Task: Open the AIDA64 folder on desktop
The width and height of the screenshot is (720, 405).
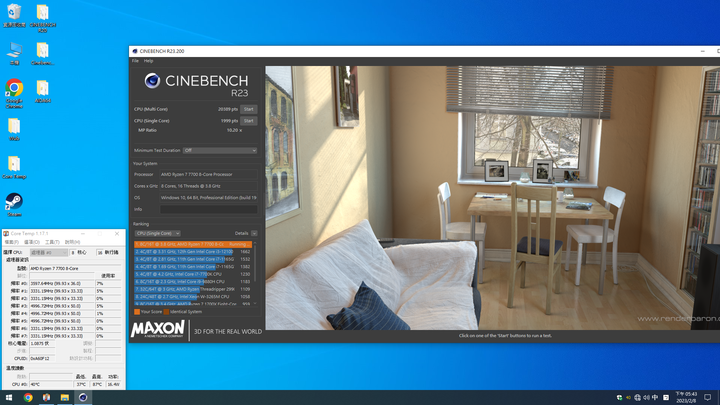Action: point(42,91)
